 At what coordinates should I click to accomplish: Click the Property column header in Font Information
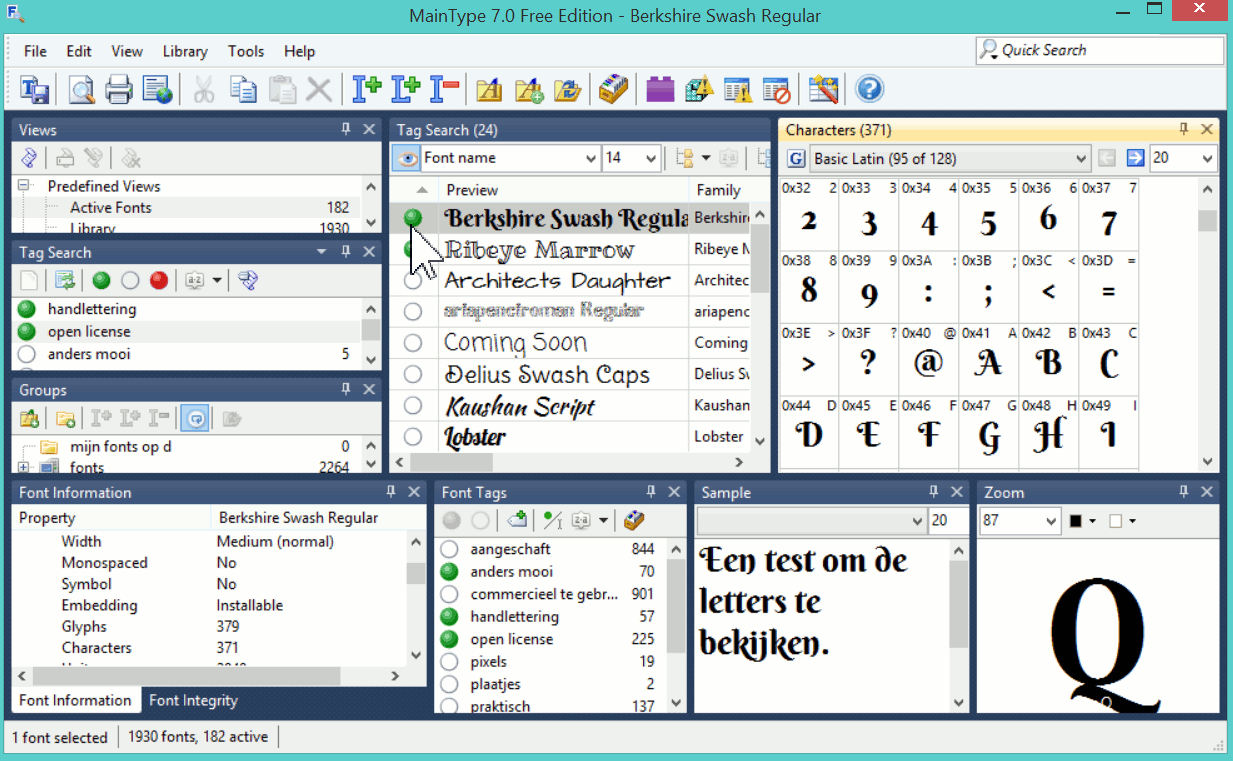[113, 518]
